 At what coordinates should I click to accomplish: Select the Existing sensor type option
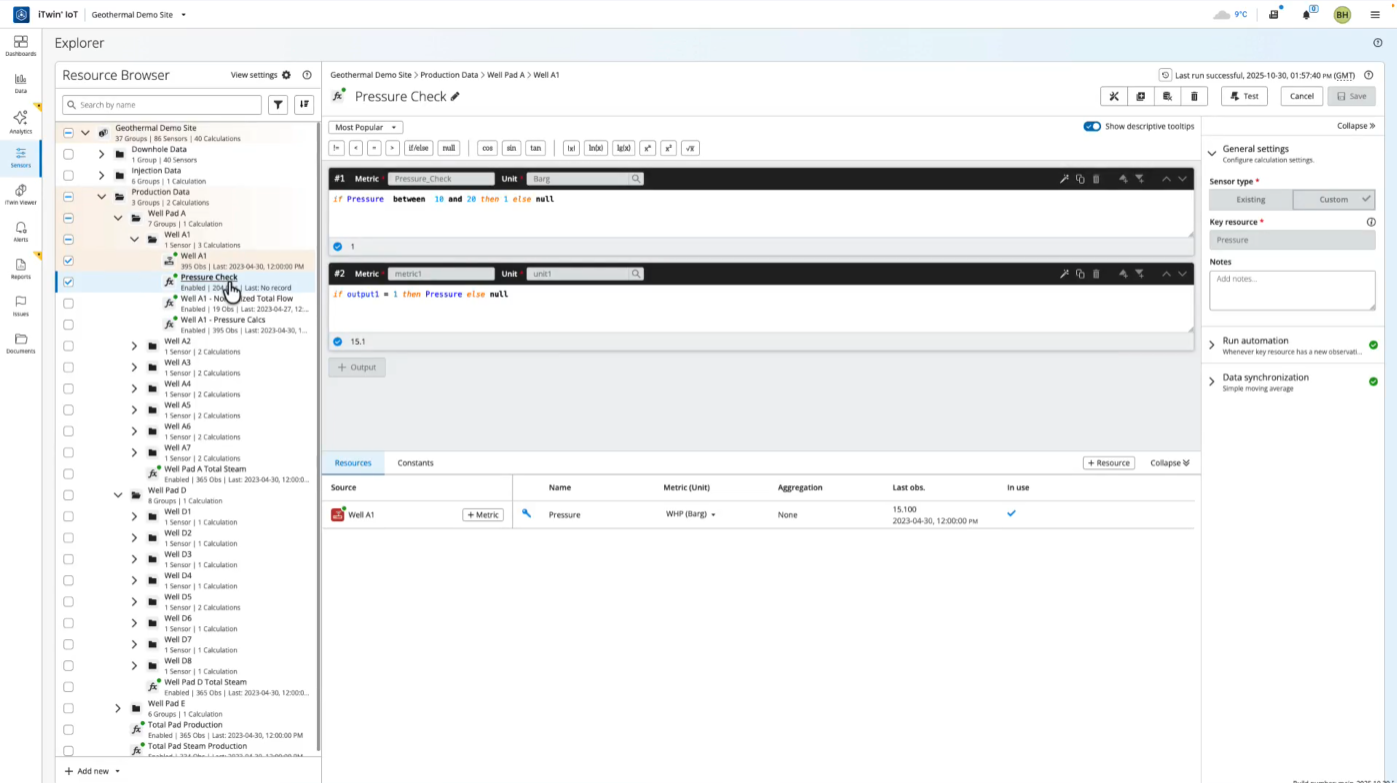(x=1250, y=199)
